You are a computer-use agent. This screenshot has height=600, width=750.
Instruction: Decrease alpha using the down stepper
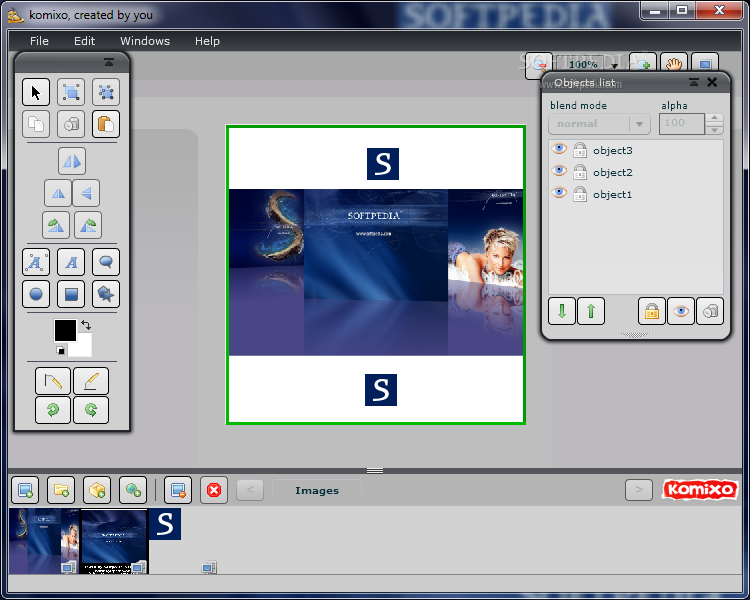pyautogui.click(x=714, y=130)
